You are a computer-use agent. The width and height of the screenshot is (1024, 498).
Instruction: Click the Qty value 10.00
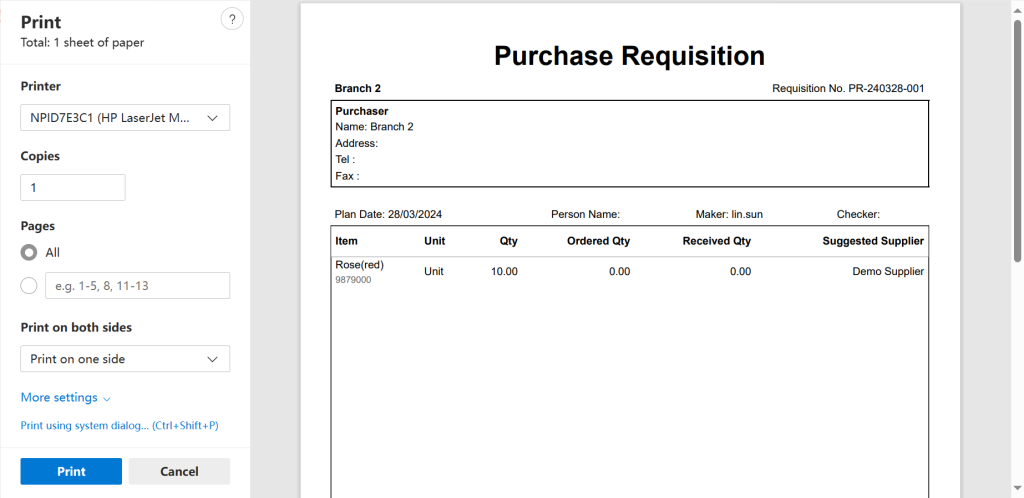click(x=504, y=272)
